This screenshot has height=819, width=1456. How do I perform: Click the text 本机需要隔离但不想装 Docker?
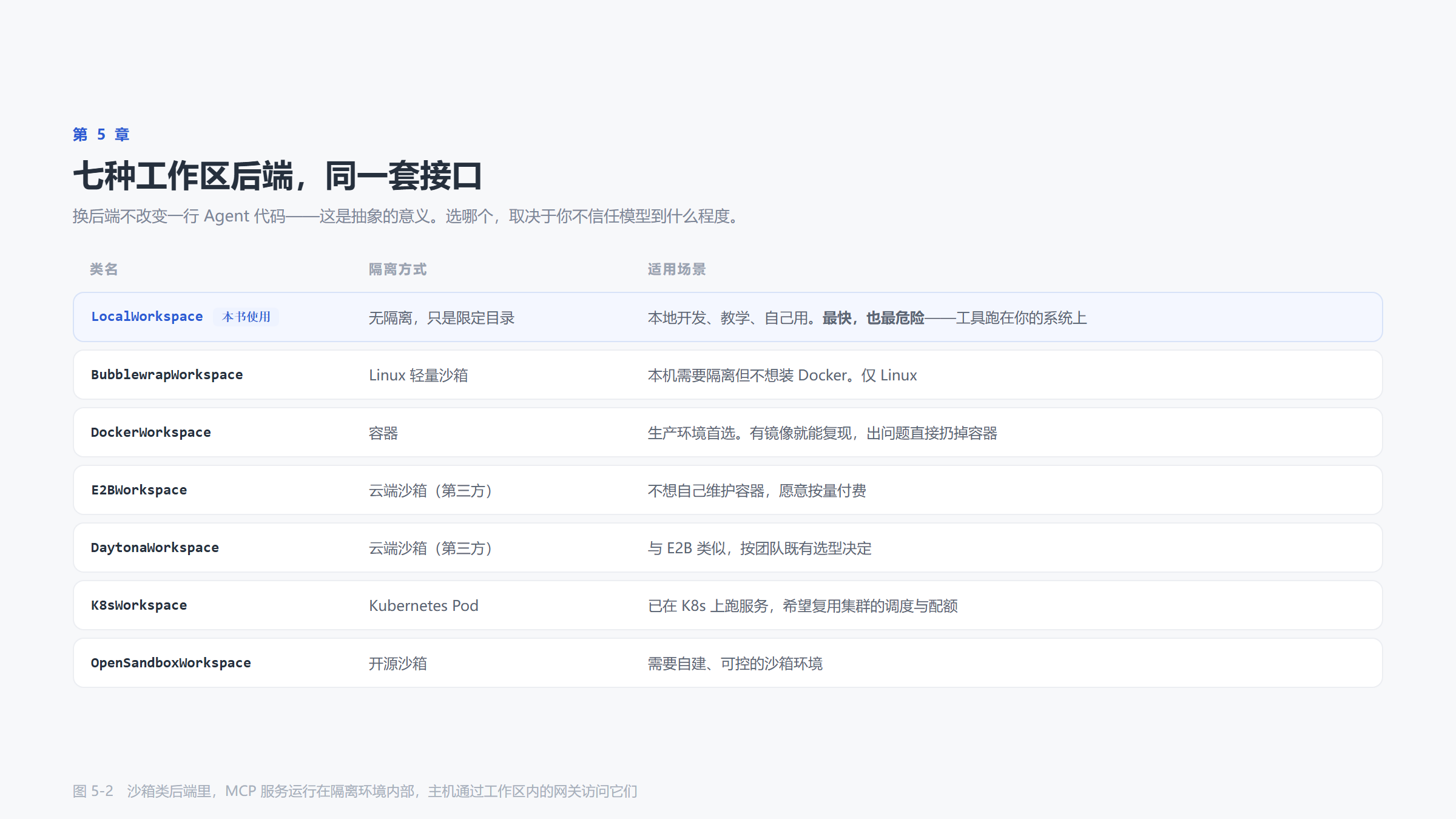click(747, 376)
